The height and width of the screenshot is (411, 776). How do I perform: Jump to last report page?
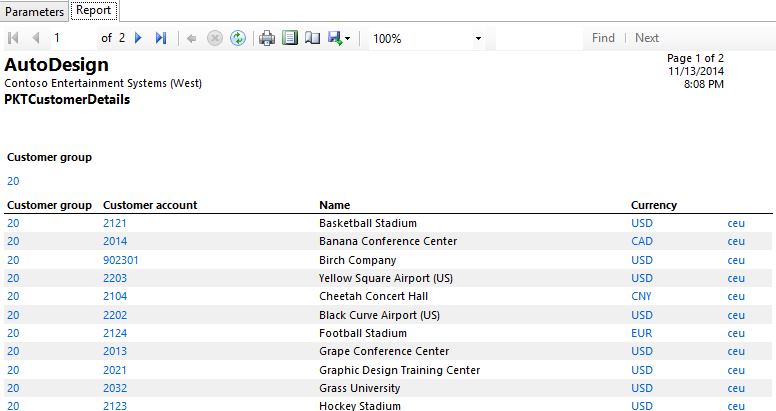click(161, 38)
